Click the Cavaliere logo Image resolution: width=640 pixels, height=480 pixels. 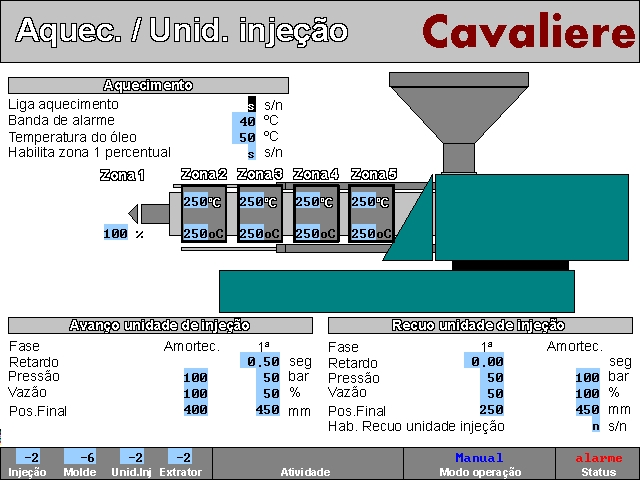click(x=527, y=32)
